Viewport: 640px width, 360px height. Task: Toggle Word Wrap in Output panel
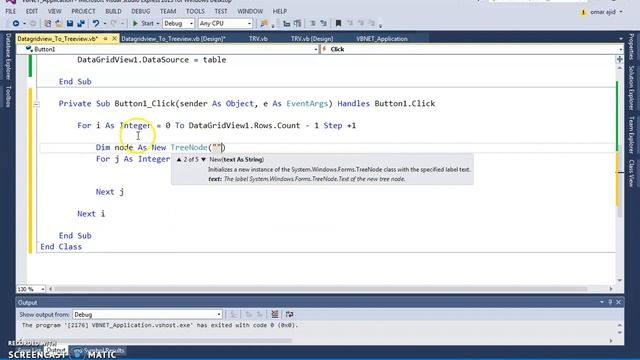(x=289, y=314)
